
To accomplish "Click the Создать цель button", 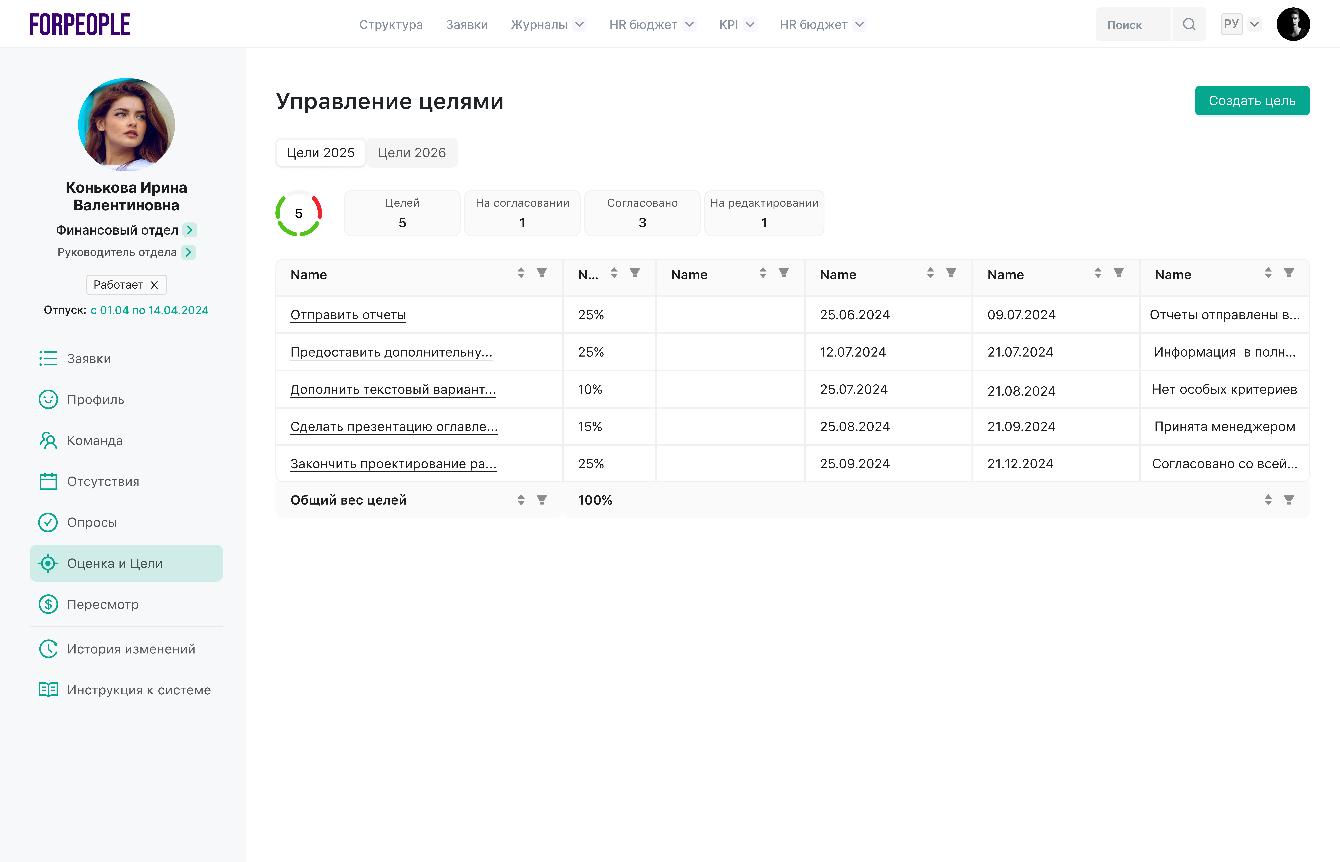I will click(1251, 101).
